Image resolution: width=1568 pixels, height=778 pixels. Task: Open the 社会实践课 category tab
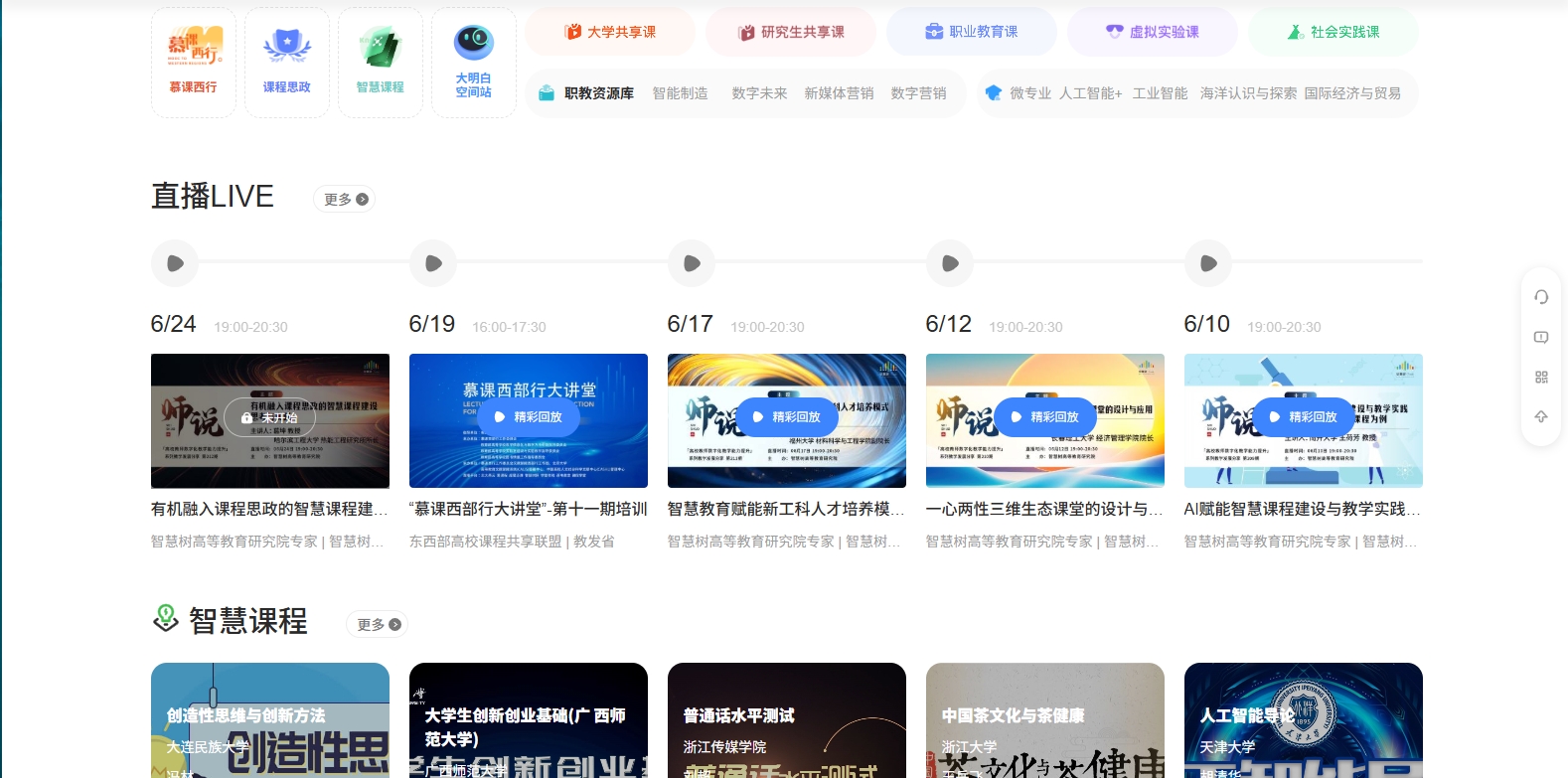tap(1333, 32)
